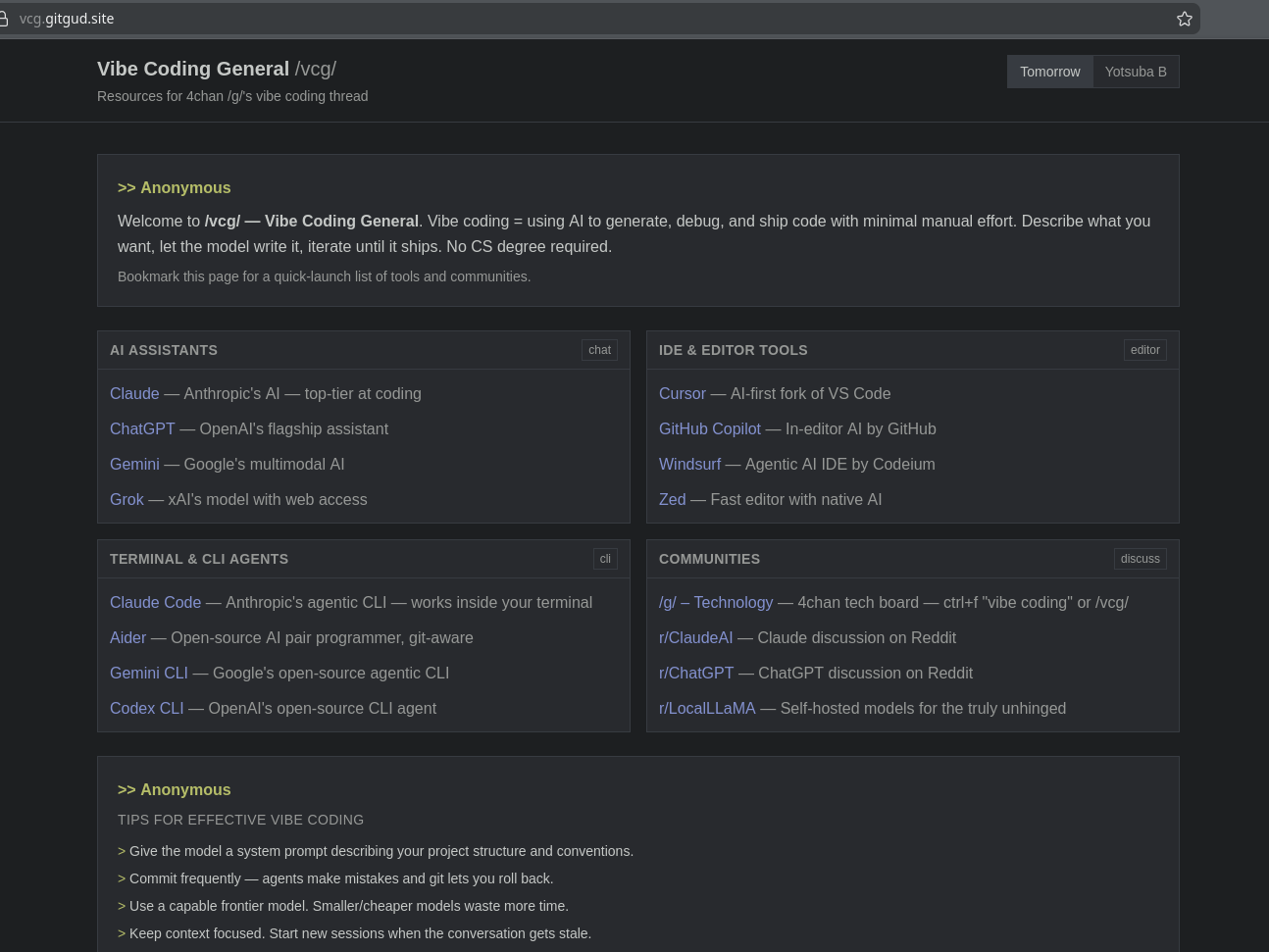Click the 'TIPS FOR EFFECTIVE VIBE CODING' heading

pos(240,820)
